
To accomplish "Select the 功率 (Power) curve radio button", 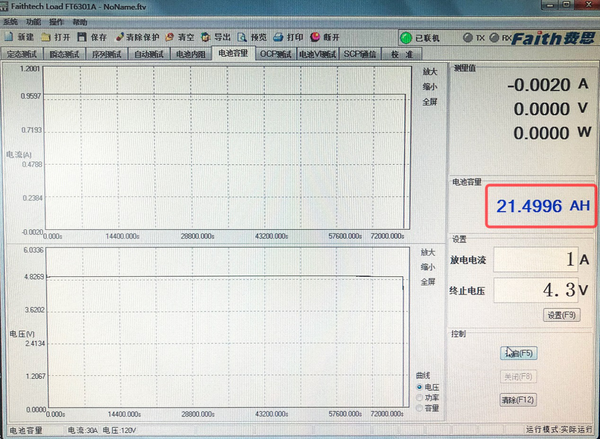I will coord(420,397).
